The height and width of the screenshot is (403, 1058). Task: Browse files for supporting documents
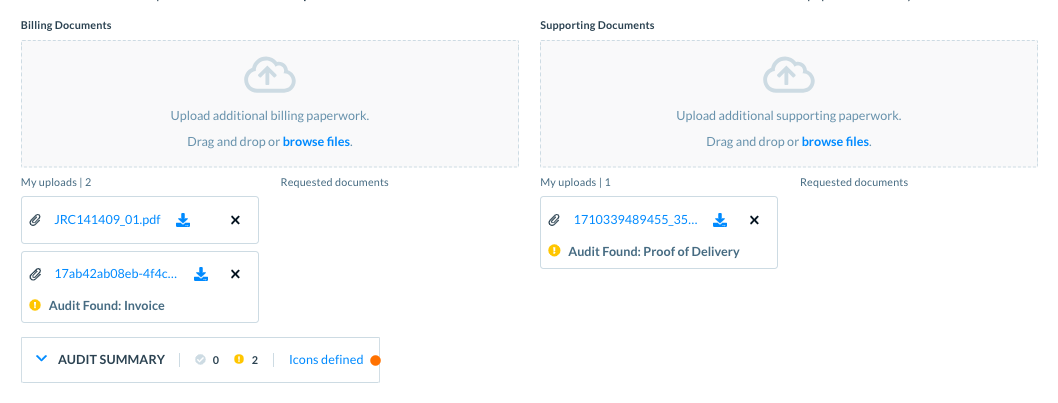835,142
